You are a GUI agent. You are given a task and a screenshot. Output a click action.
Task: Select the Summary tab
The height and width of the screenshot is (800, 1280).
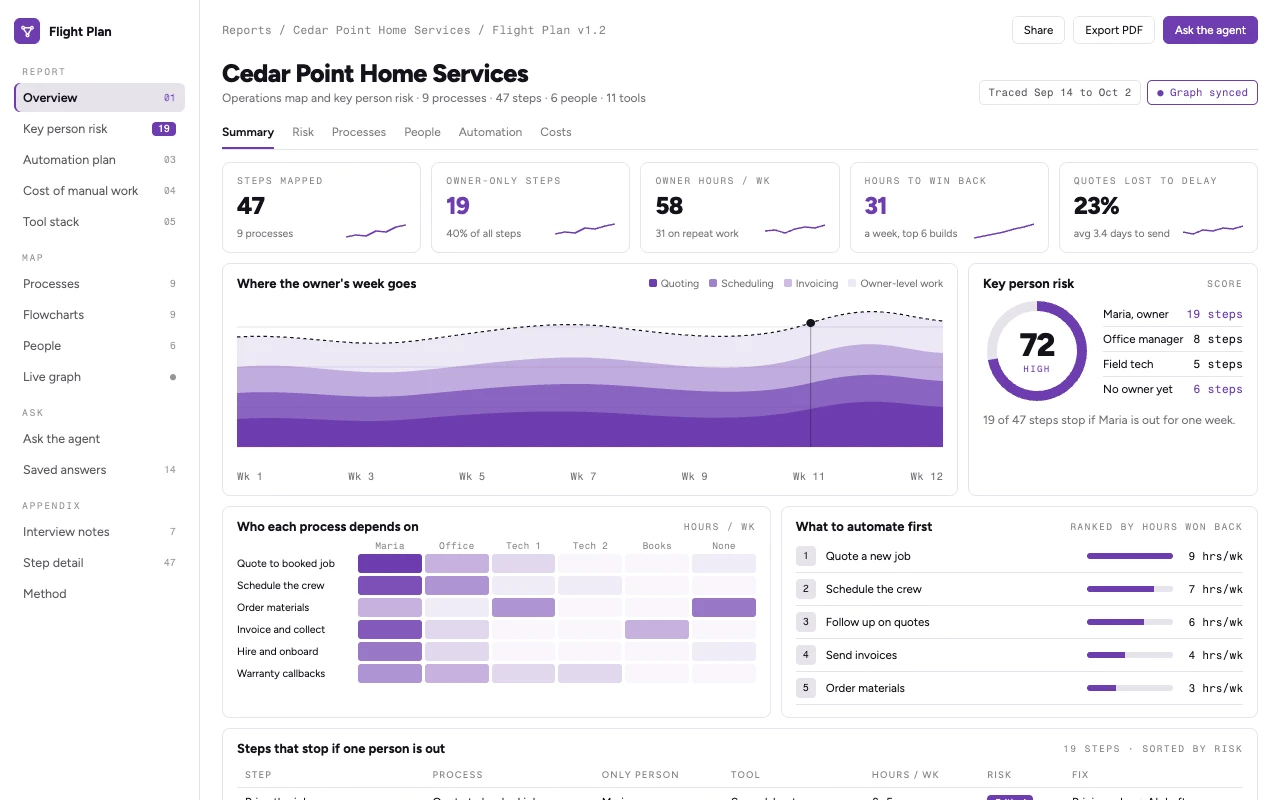point(248,132)
